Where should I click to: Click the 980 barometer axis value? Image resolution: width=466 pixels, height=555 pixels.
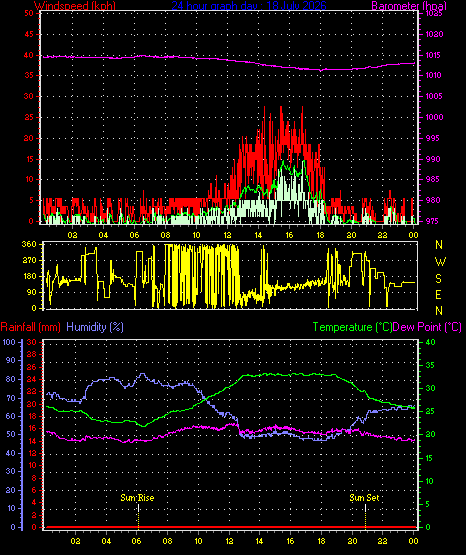coord(432,200)
